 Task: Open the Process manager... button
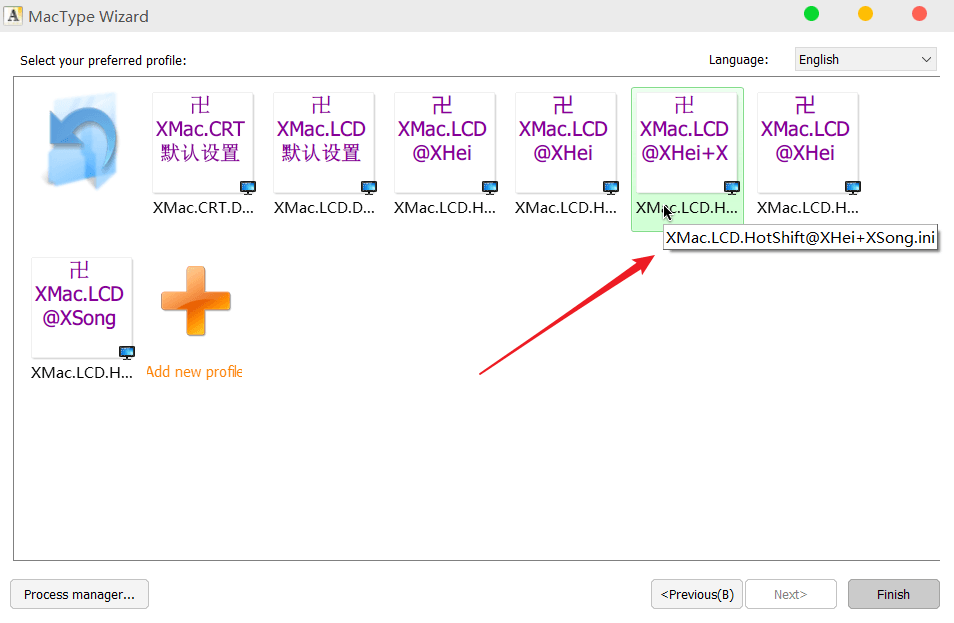79,594
